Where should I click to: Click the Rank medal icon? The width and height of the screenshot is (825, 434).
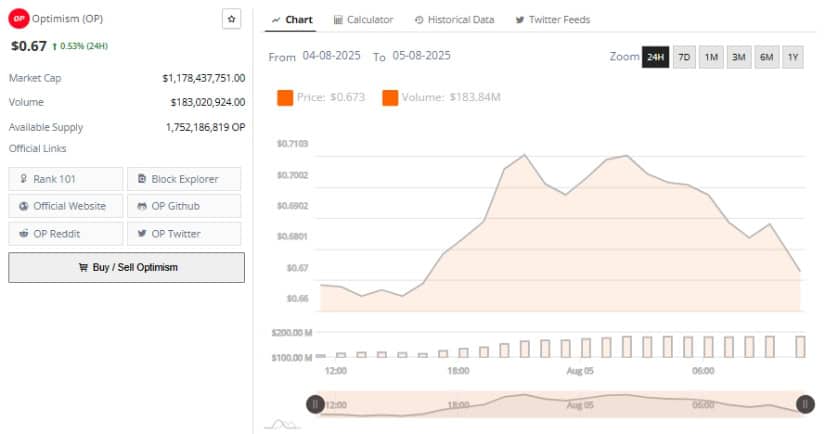coord(24,179)
